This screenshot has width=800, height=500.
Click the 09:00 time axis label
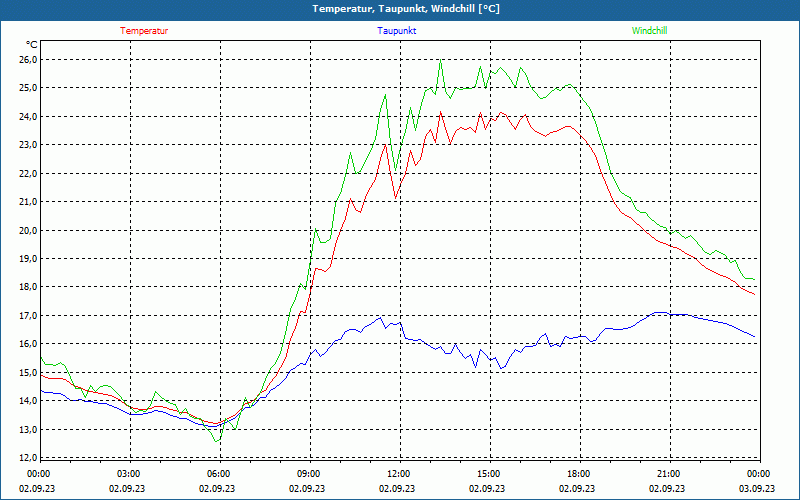308,474
